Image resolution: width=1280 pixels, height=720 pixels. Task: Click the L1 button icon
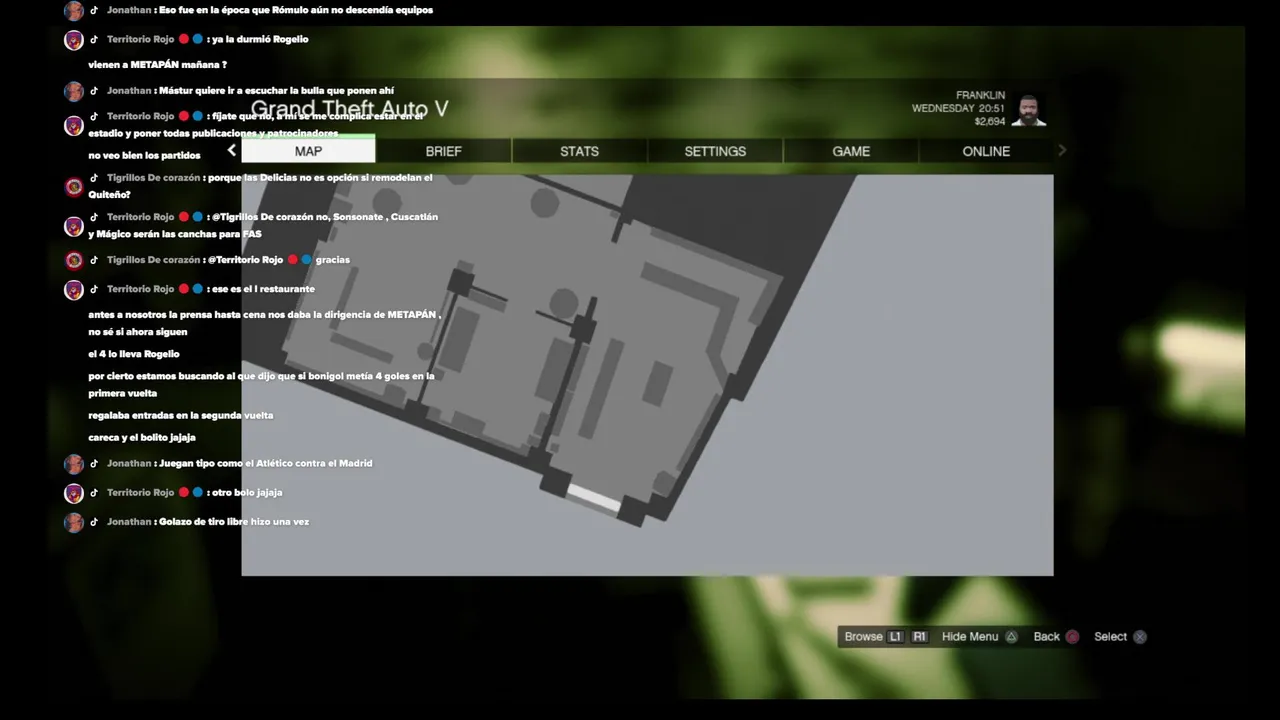[896, 637]
